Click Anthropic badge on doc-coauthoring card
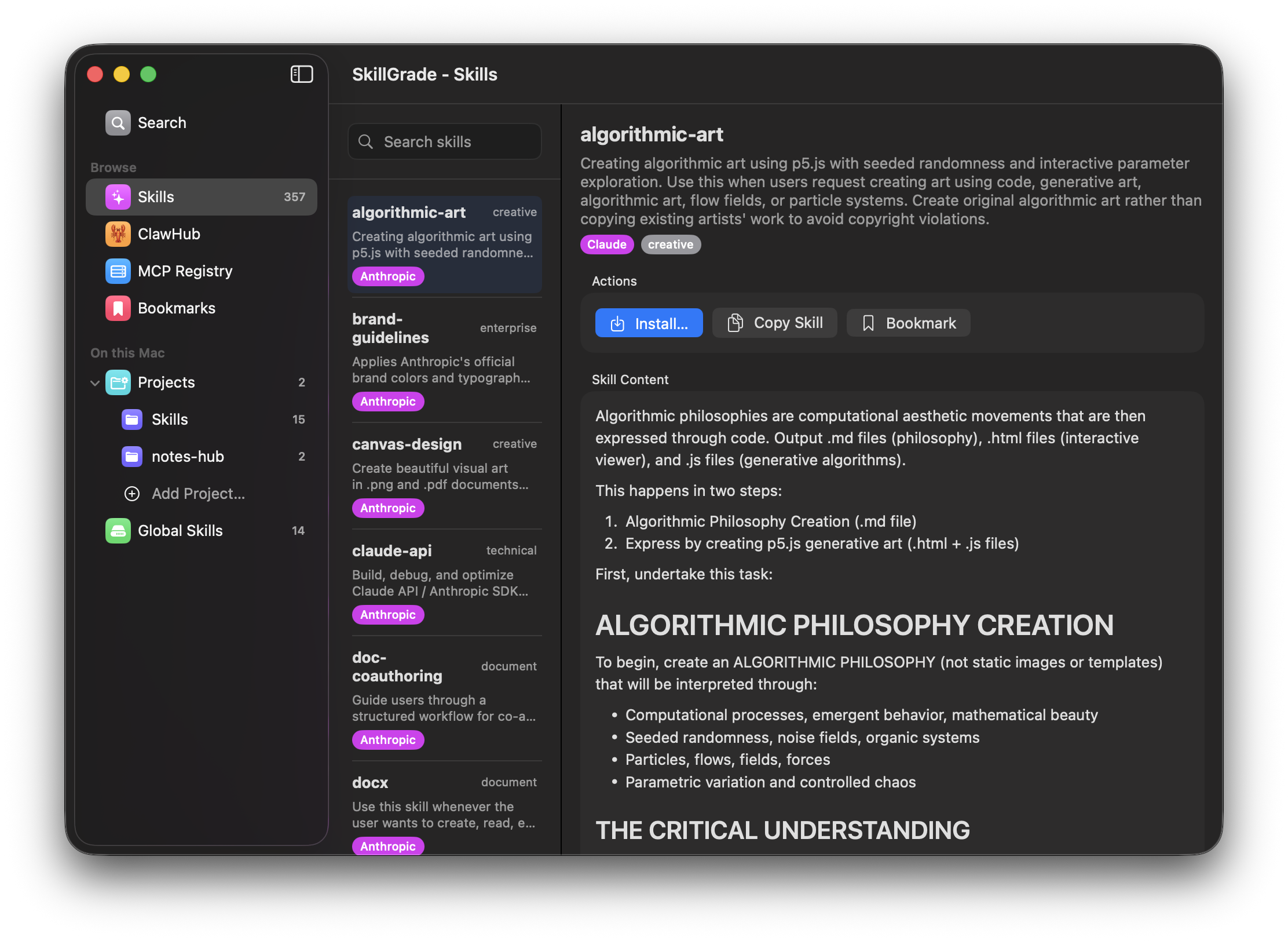 tap(388, 740)
